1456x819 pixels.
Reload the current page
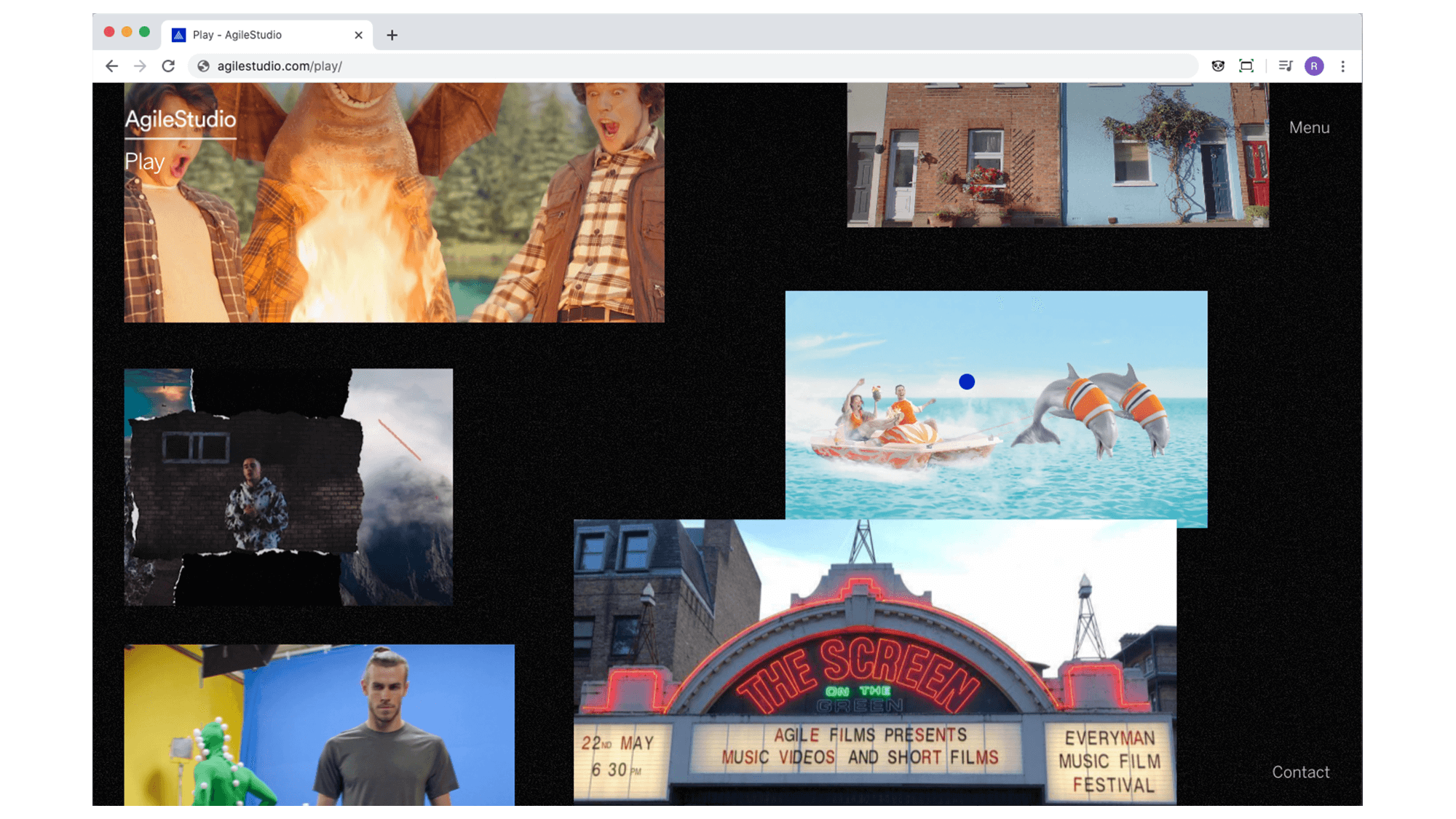click(168, 66)
